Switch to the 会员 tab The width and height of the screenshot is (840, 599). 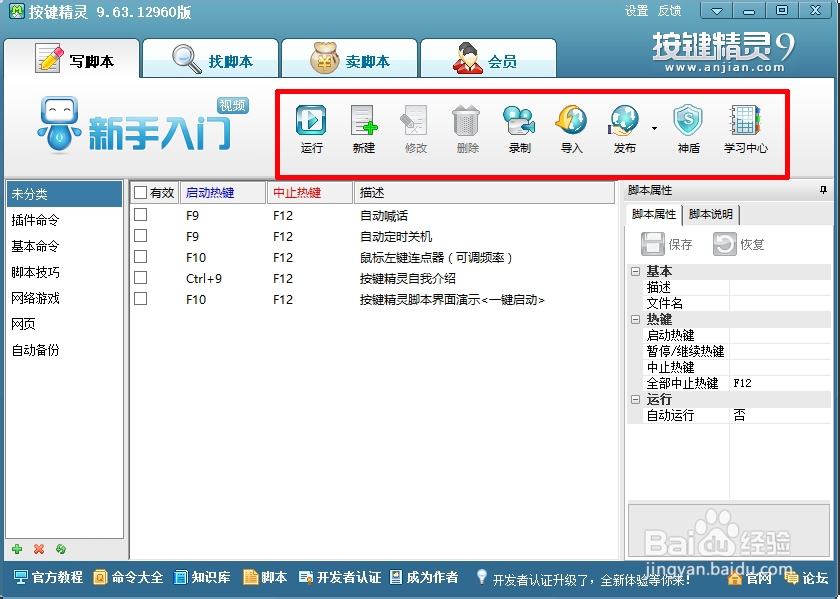pos(489,58)
